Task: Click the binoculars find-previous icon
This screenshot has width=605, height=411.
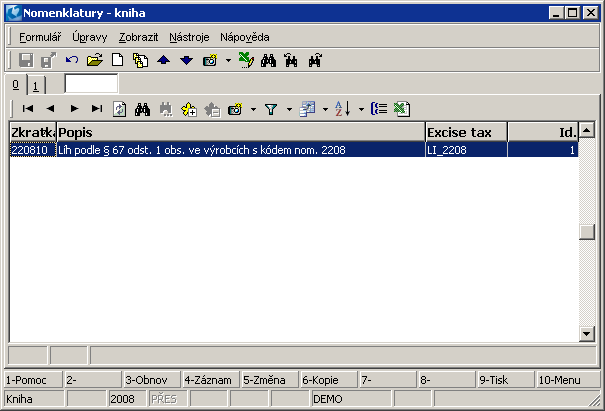Action: point(291,61)
